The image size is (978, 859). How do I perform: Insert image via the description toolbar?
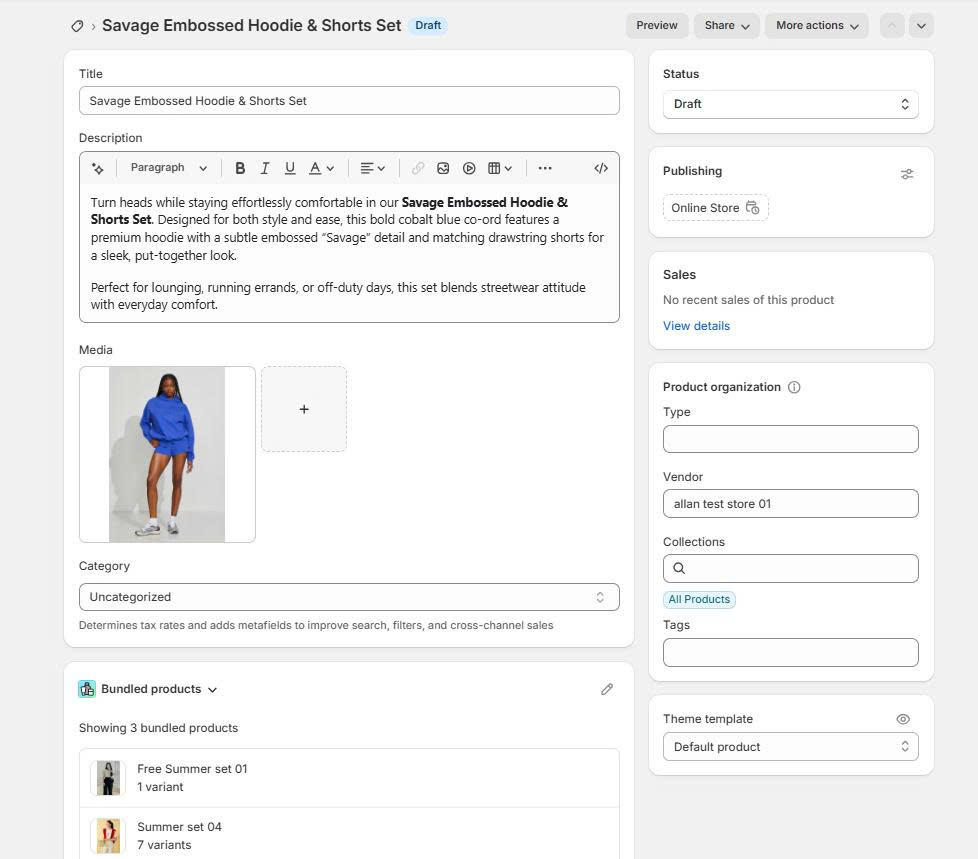[x=443, y=168]
